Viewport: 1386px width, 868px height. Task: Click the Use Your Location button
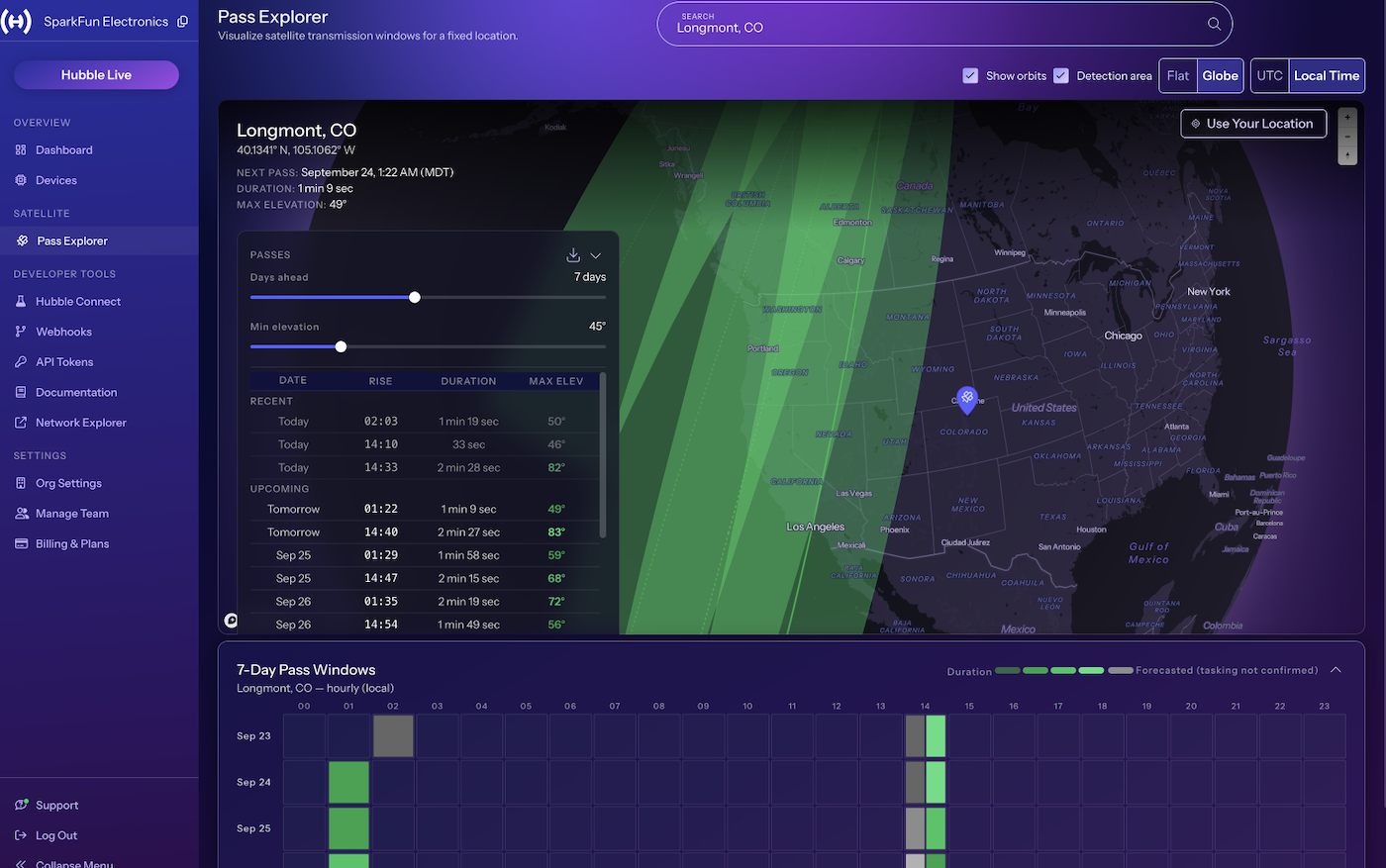click(1253, 124)
